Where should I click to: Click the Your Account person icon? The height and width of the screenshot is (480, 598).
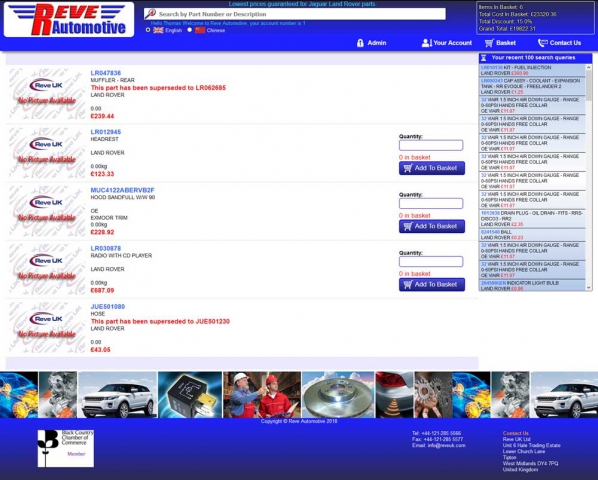coord(426,43)
